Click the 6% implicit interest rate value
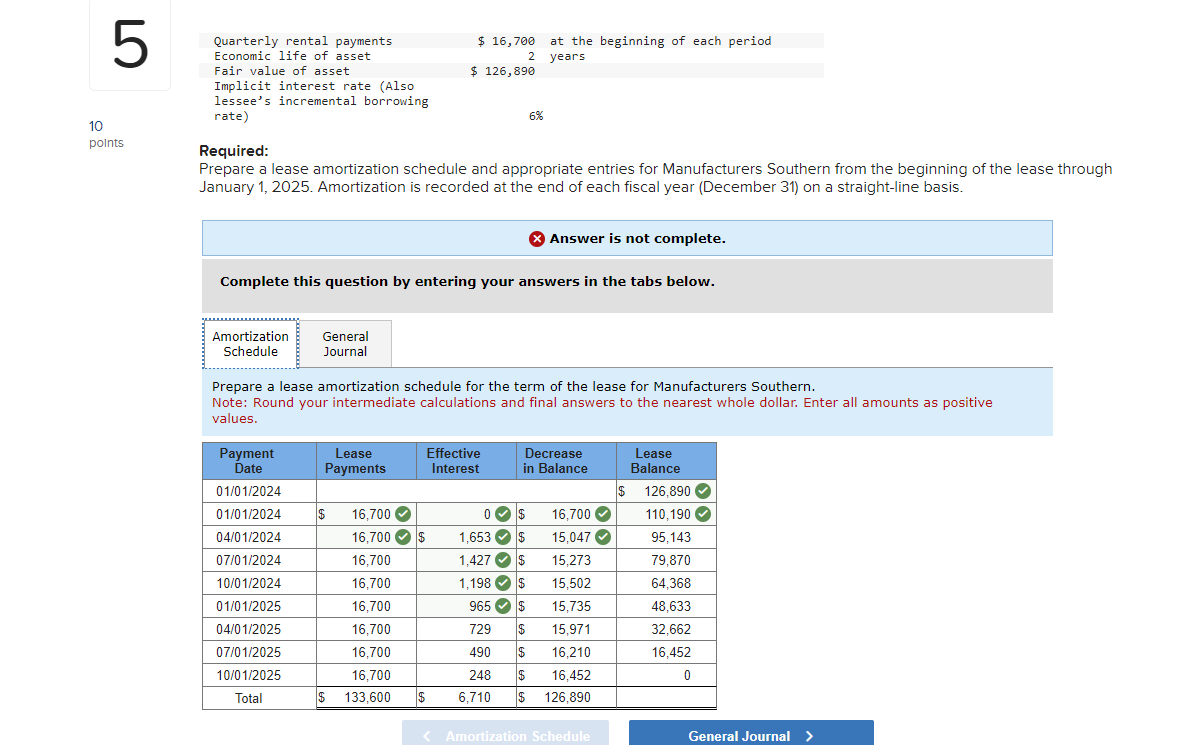This screenshot has width=1184, height=745. (535, 116)
